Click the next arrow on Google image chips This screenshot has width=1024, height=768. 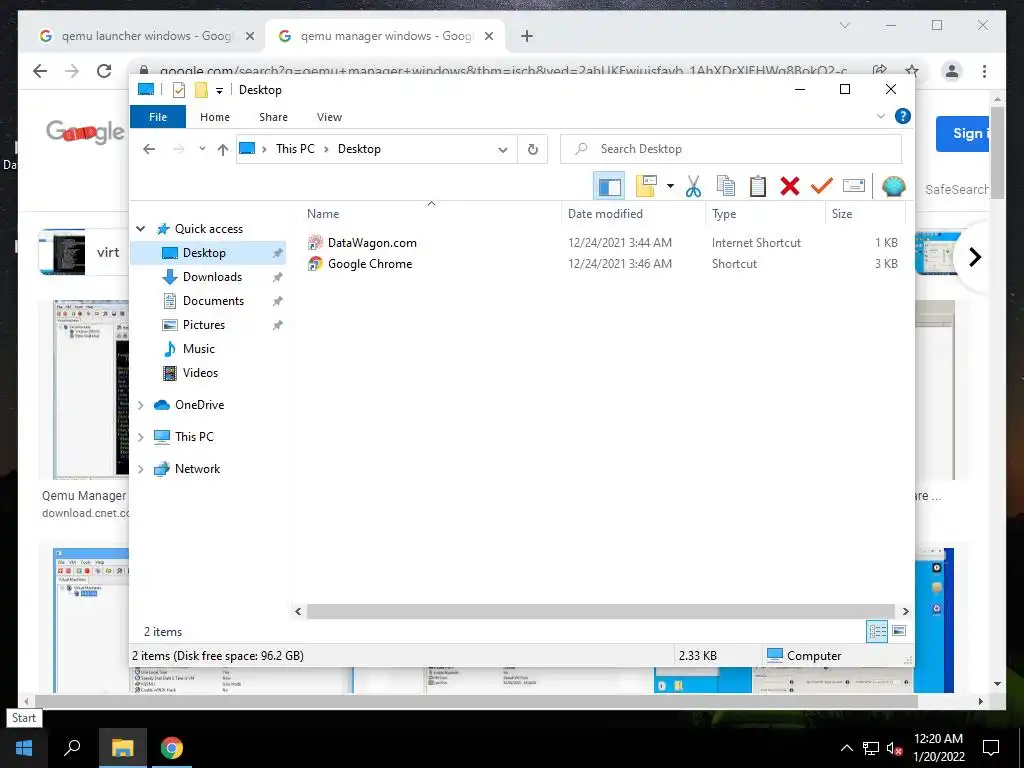coord(975,257)
